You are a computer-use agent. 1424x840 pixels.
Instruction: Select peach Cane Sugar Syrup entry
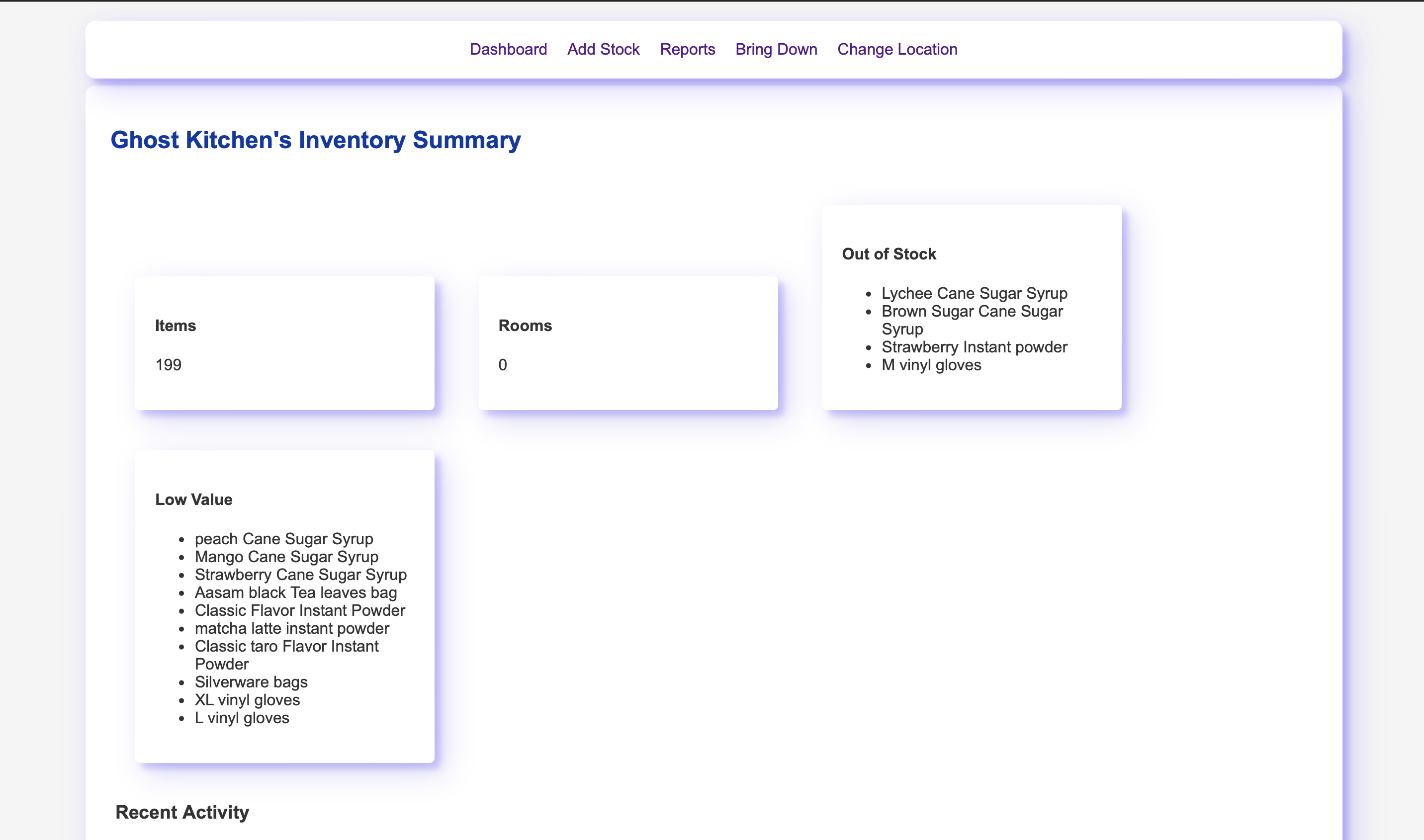(x=284, y=539)
